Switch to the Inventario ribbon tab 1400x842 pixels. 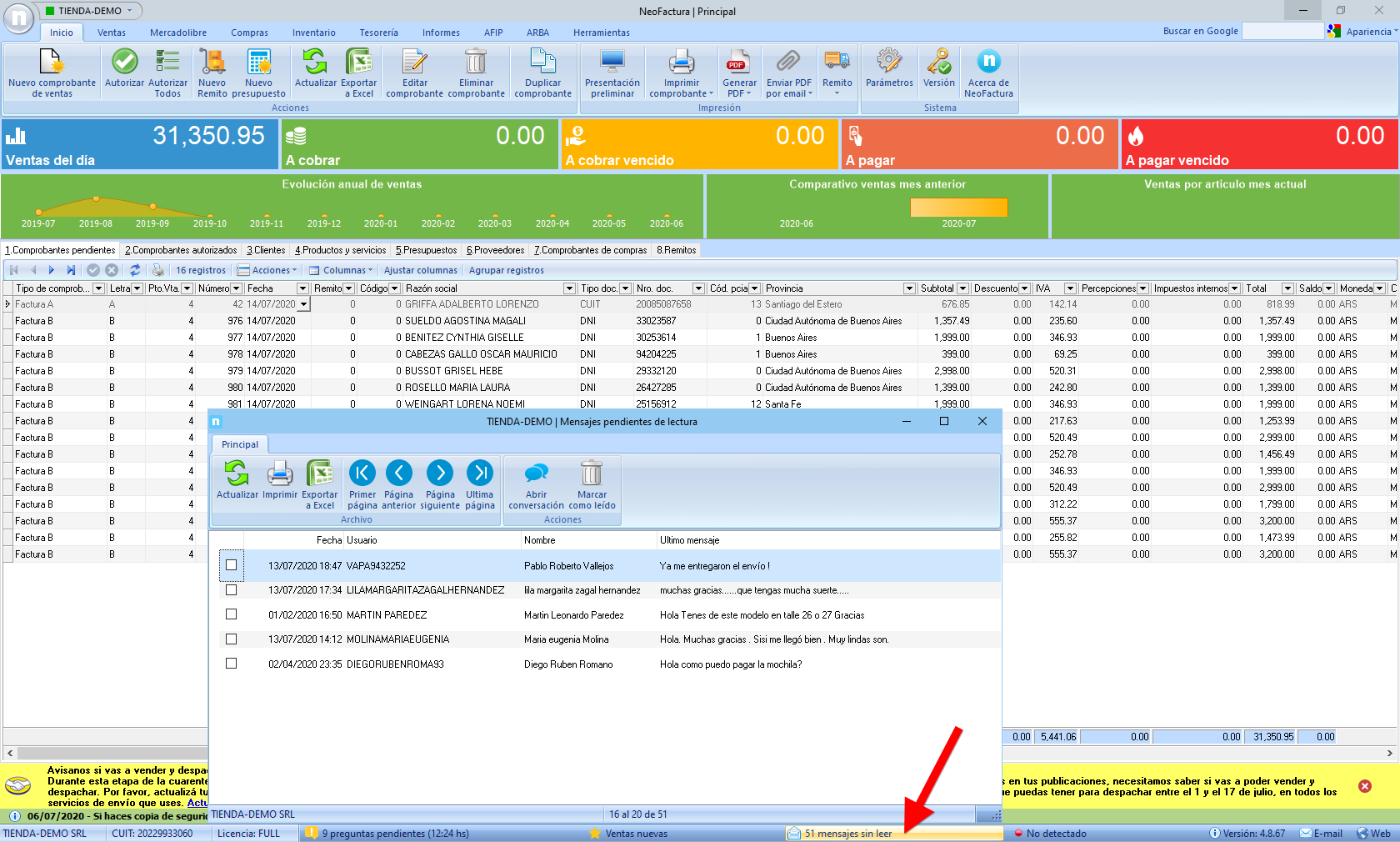(313, 33)
